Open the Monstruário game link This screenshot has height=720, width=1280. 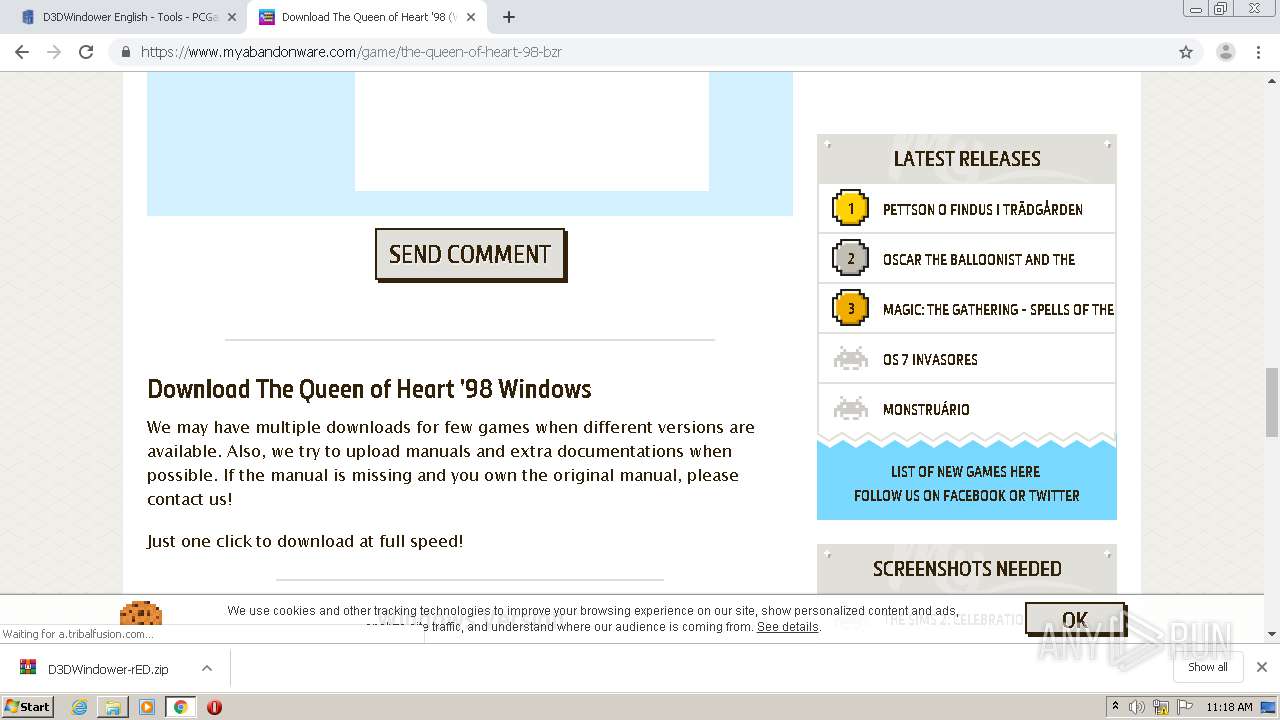click(x=926, y=409)
